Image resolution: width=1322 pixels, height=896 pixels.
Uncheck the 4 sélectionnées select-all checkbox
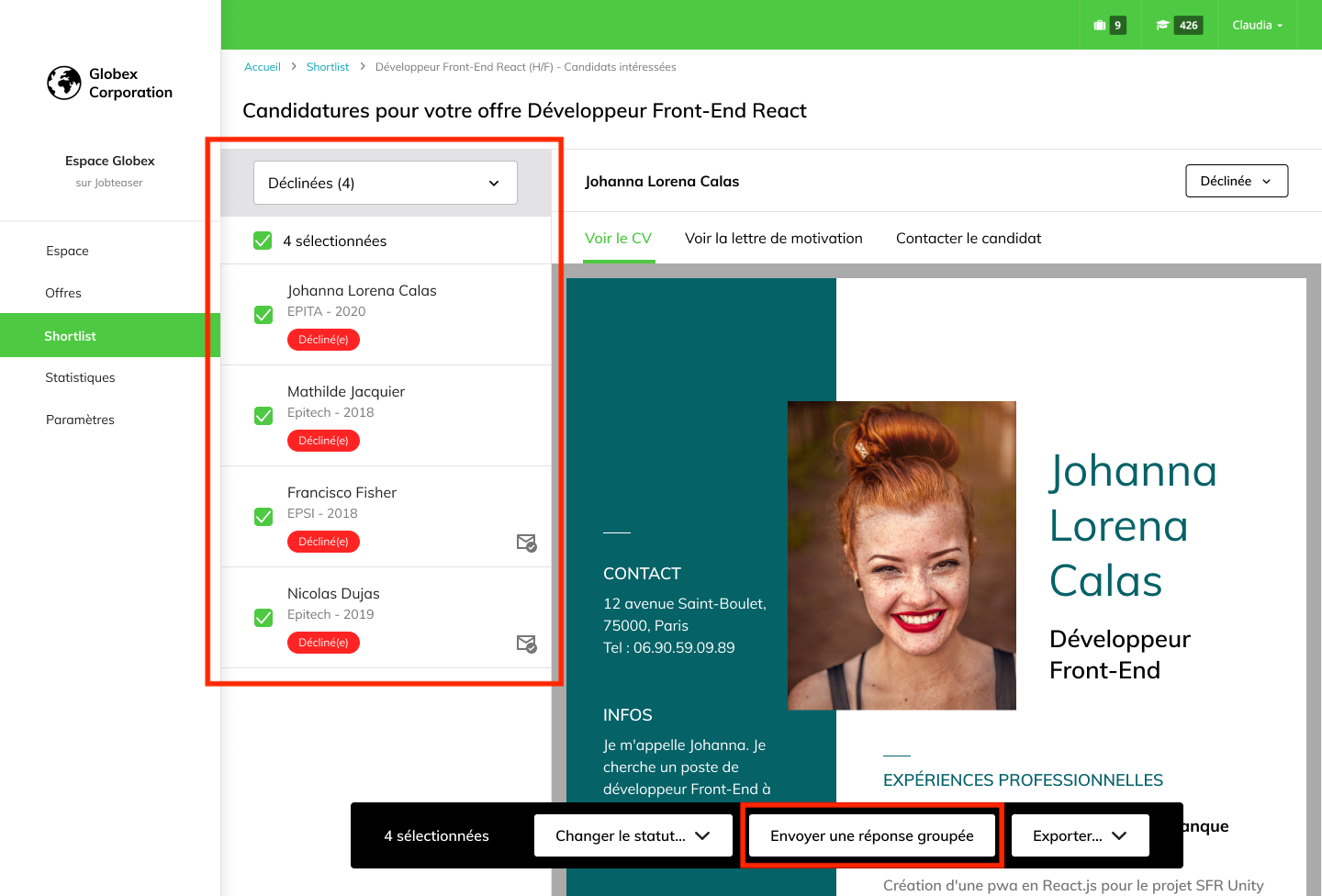(263, 241)
